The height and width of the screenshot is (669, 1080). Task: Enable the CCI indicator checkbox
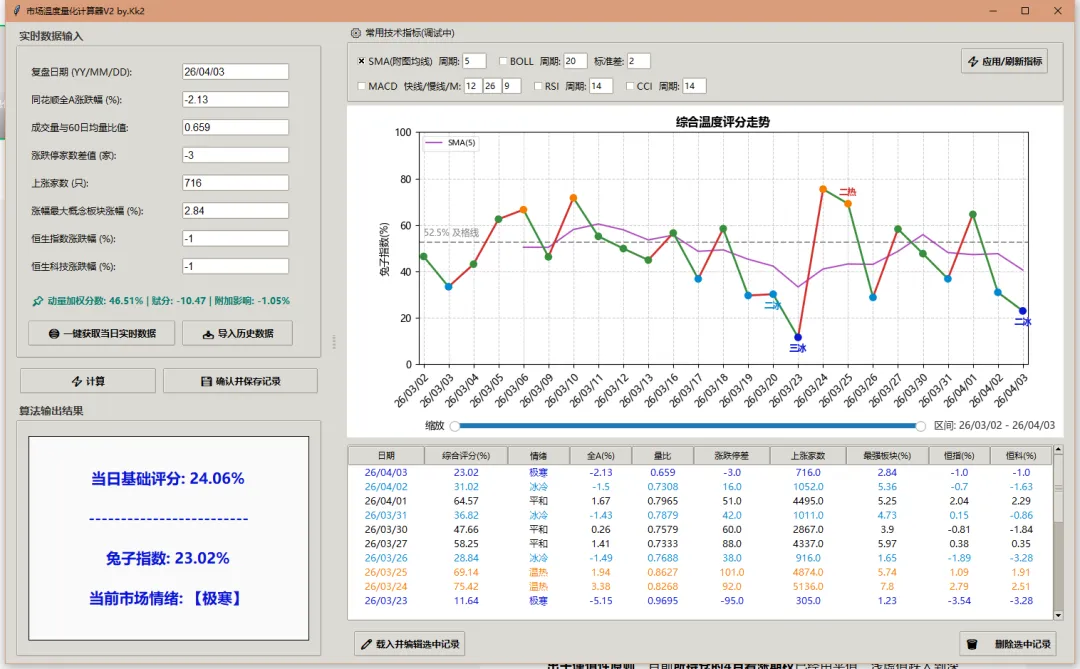(x=630, y=86)
